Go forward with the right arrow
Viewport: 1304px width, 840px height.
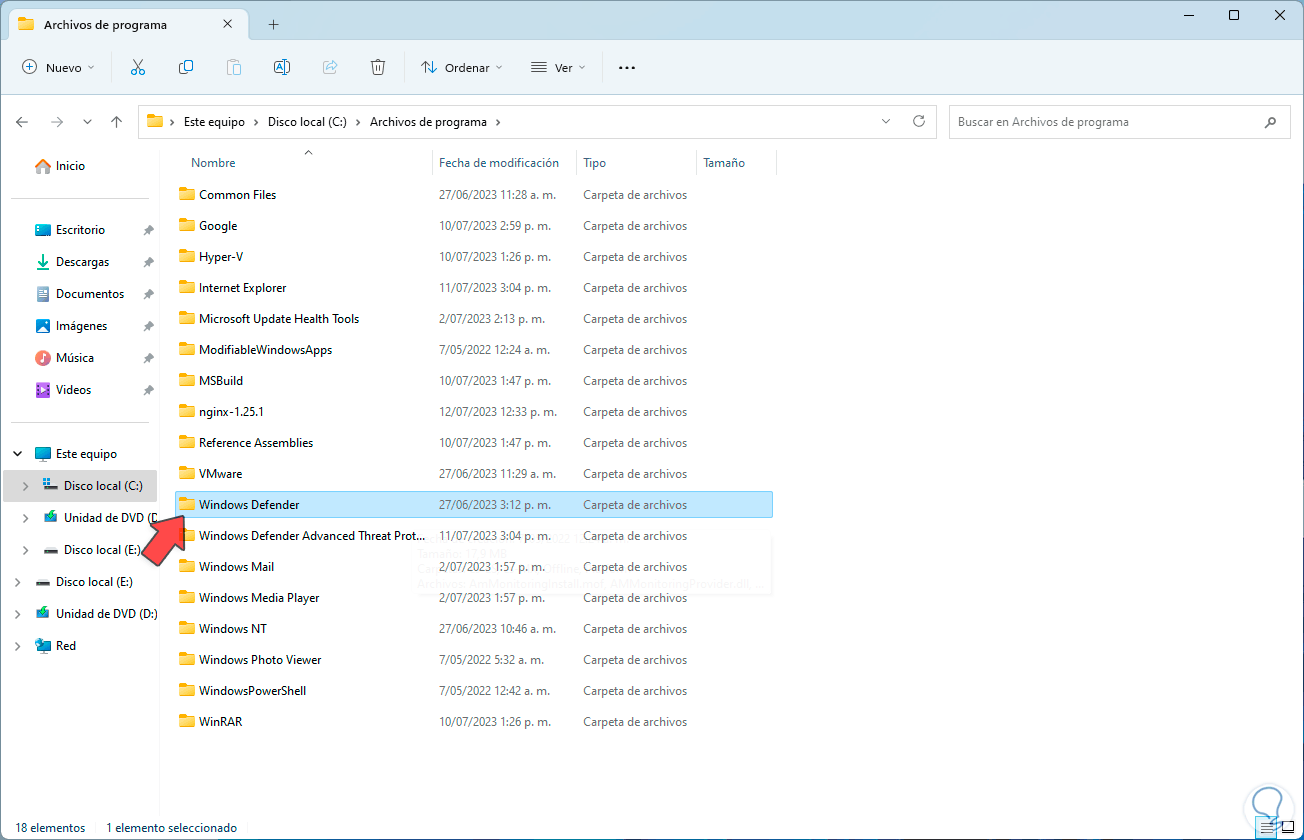pyautogui.click(x=56, y=122)
